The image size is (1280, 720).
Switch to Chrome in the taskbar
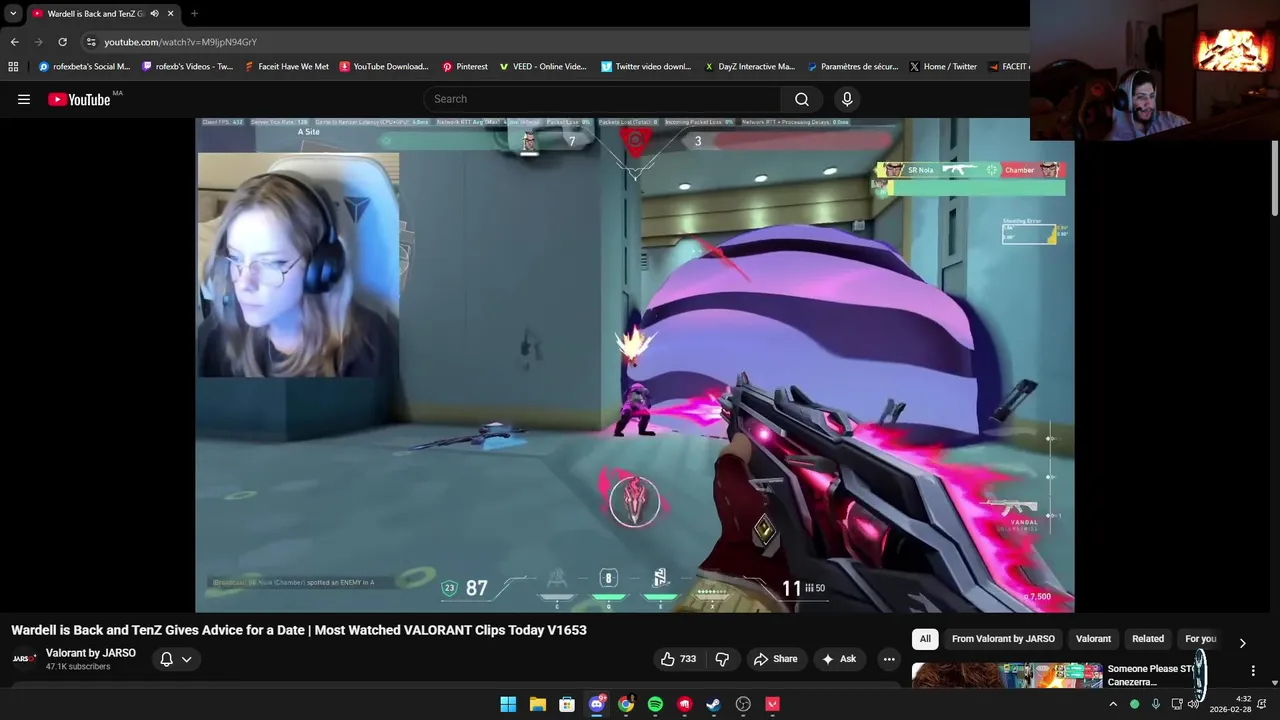[626, 704]
